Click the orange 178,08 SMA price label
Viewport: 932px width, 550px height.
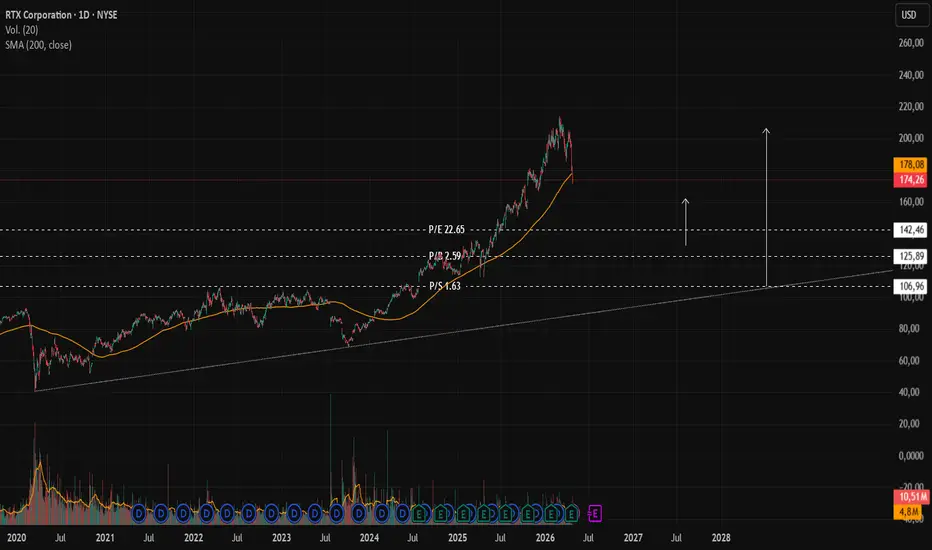coord(911,165)
